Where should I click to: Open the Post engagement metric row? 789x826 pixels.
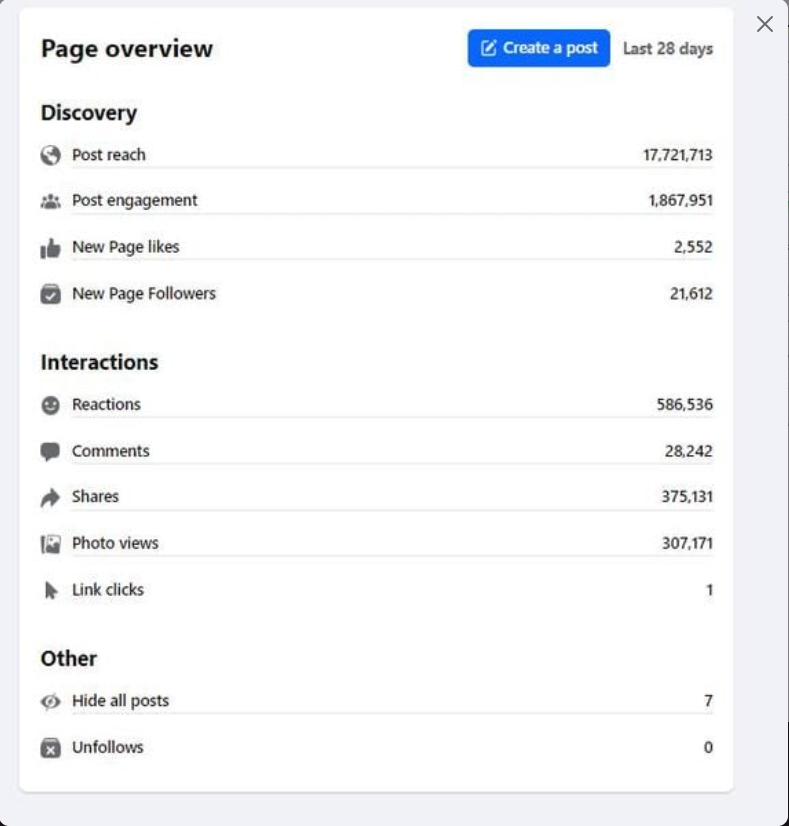click(135, 201)
